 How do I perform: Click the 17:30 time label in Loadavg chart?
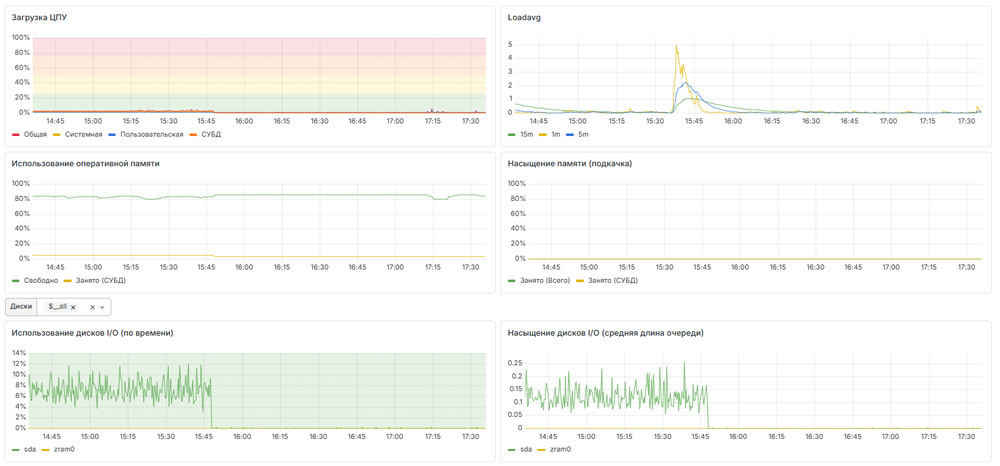[x=967, y=120]
